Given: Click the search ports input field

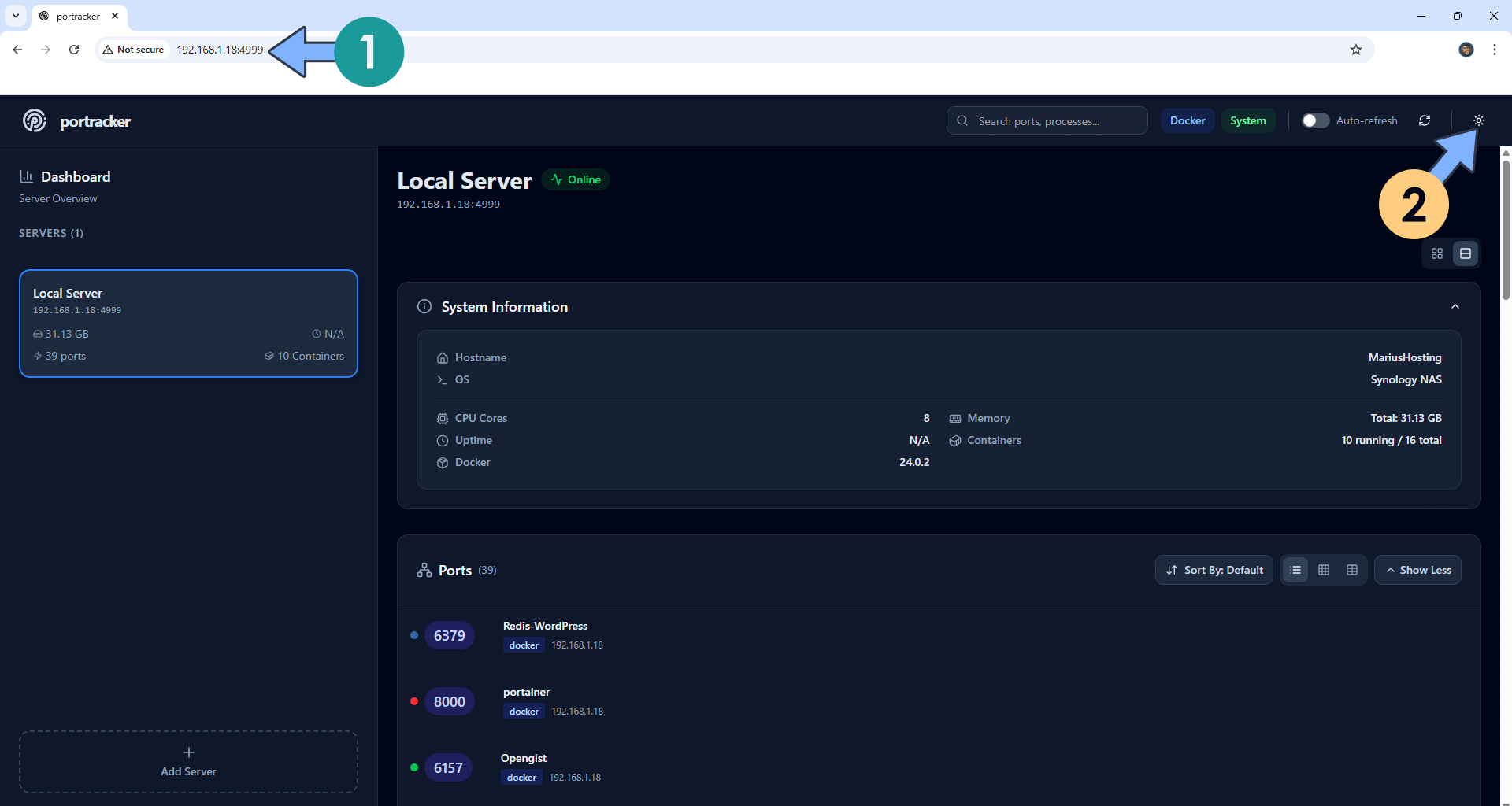Looking at the screenshot, I should coord(1047,120).
